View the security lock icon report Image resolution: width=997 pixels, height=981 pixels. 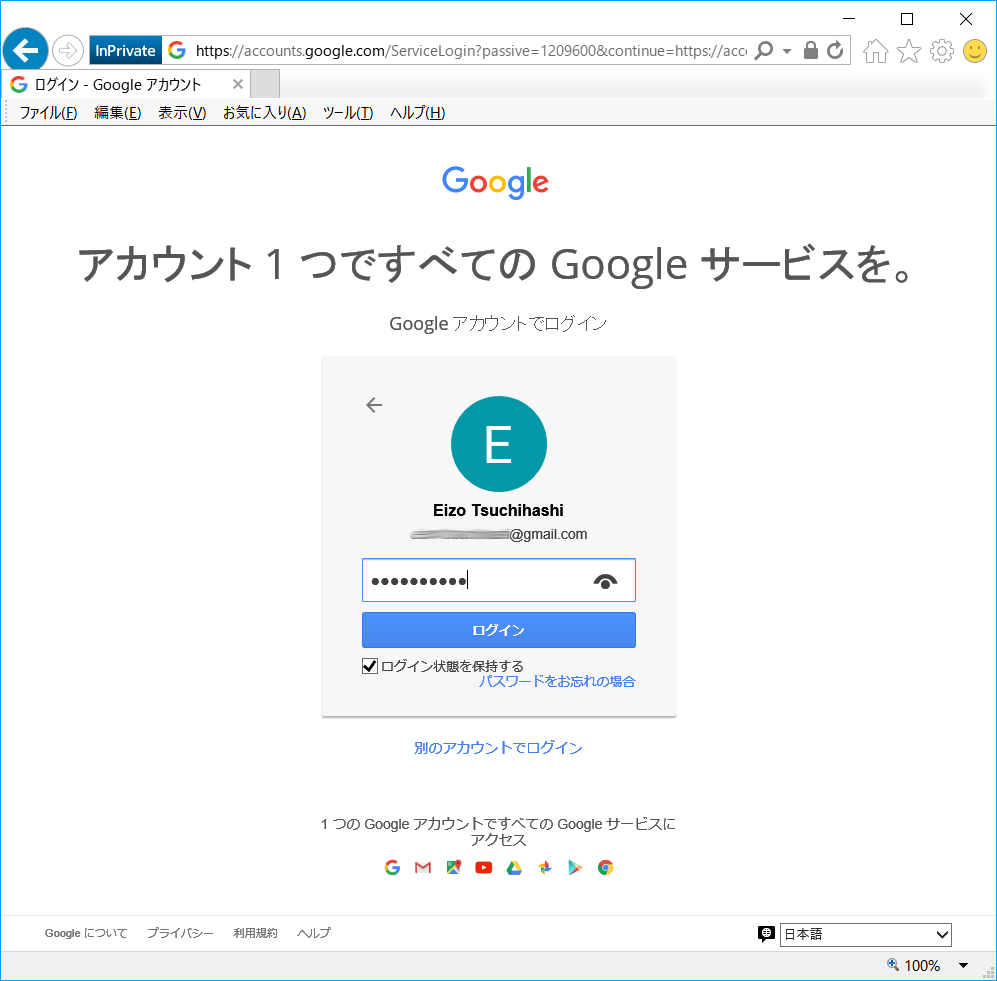point(811,50)
